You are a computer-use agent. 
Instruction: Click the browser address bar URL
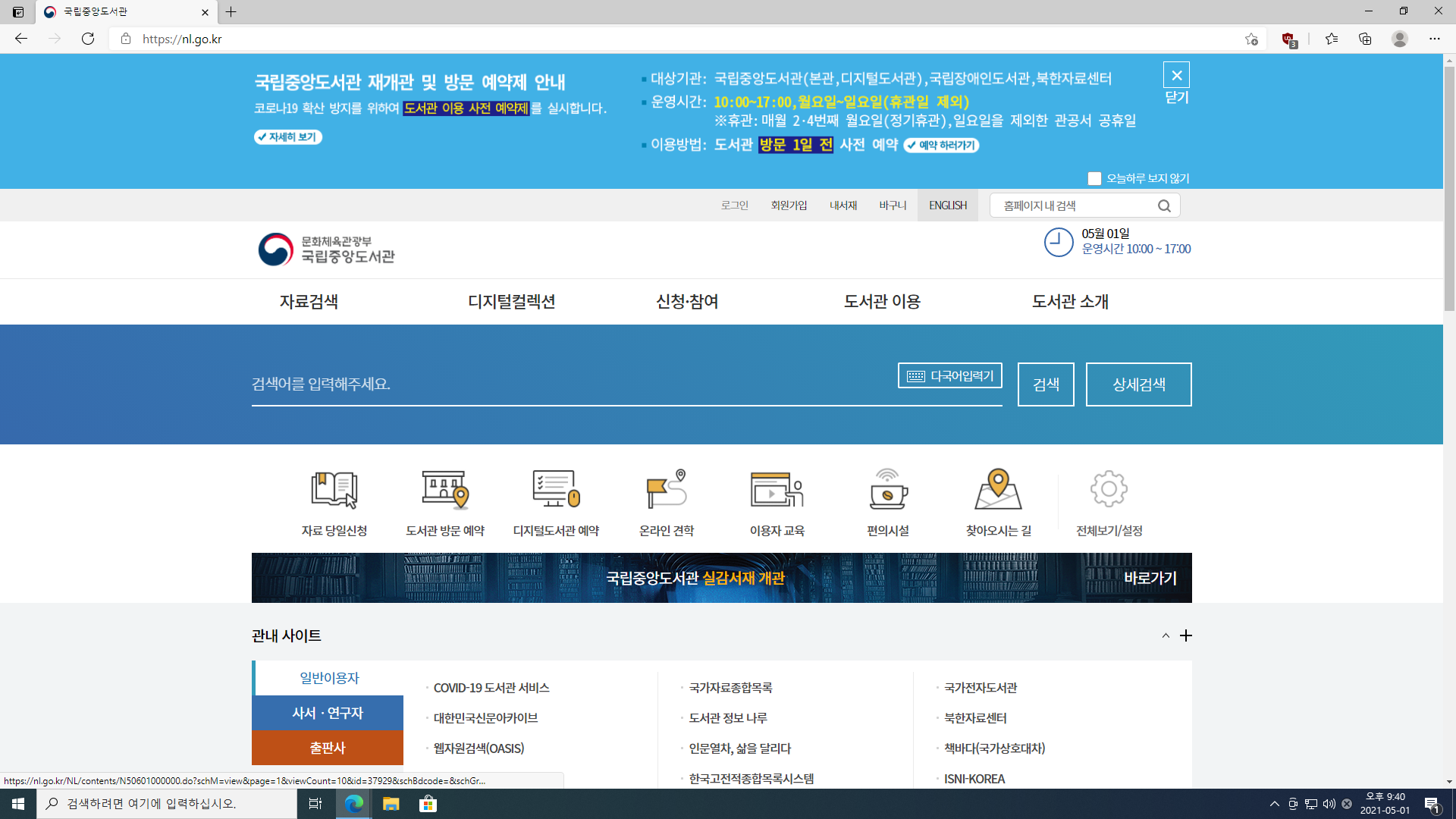coord(182,39)
